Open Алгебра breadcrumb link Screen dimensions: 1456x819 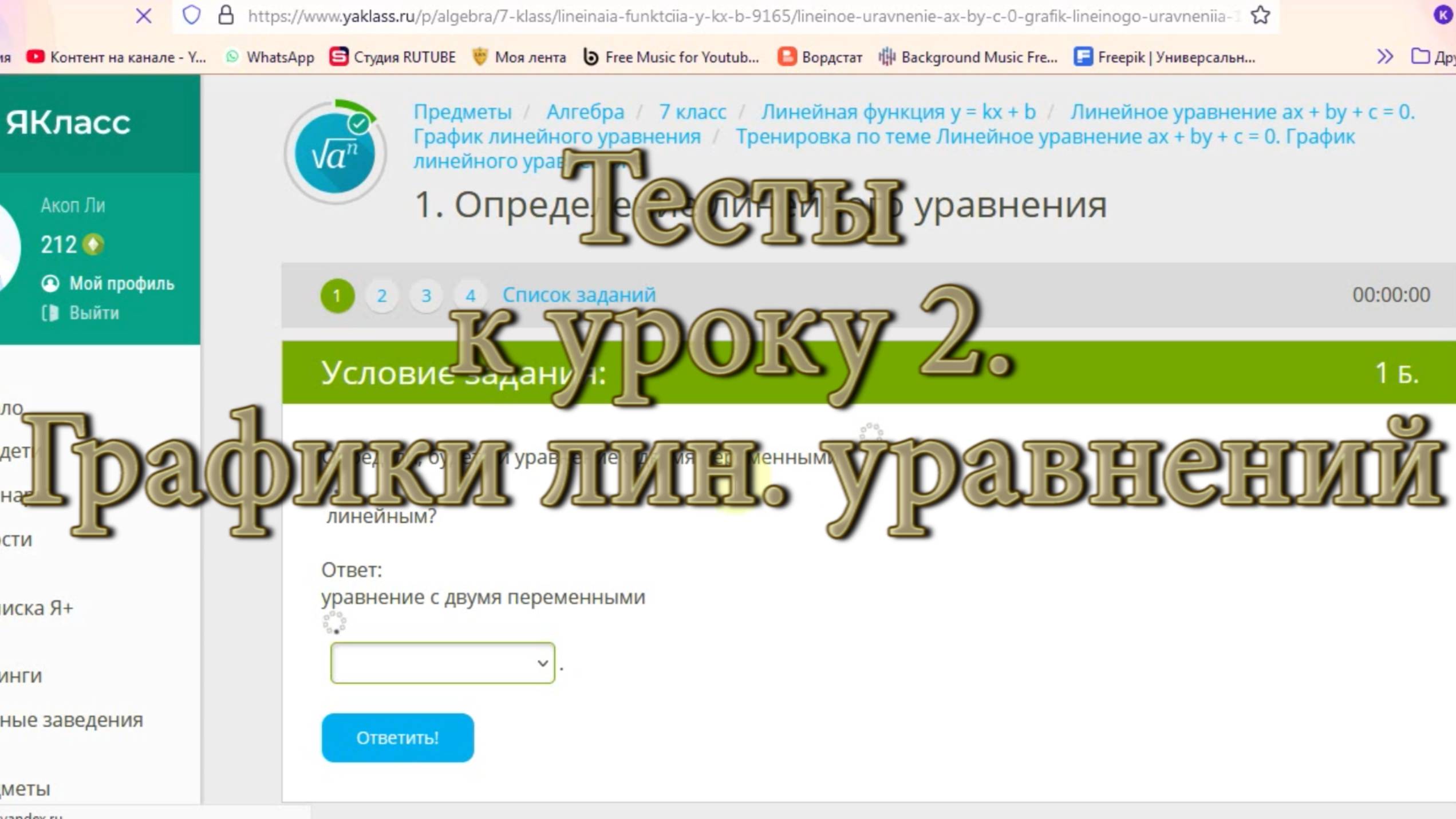click(585, 112)
